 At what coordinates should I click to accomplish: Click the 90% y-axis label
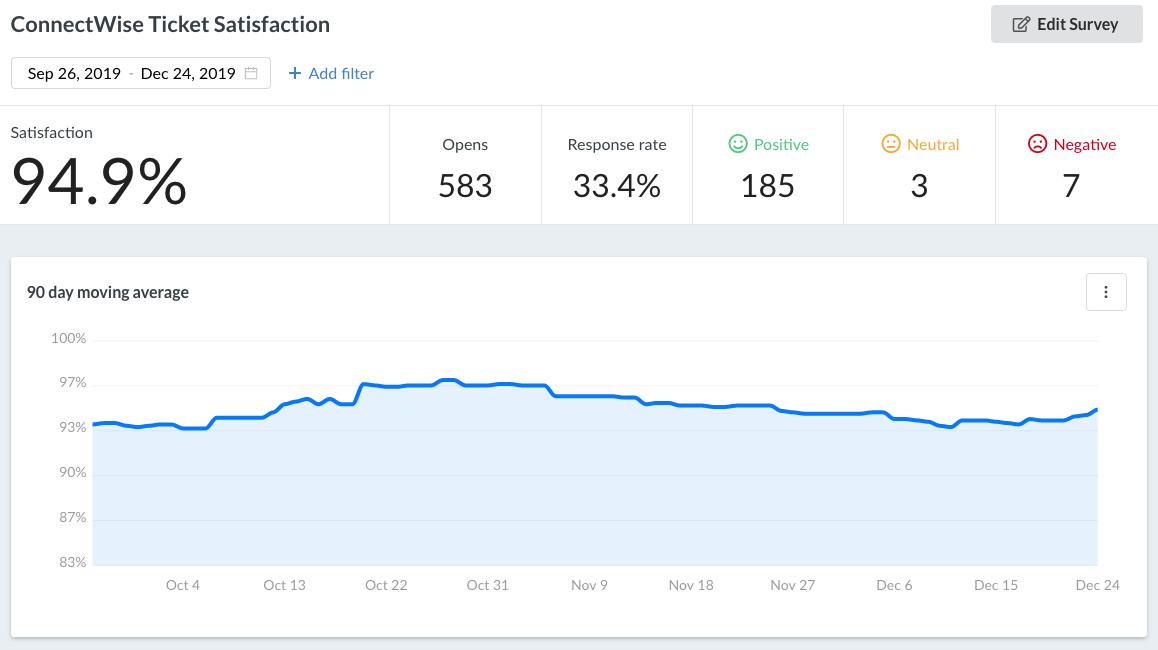click(x=72, y=473)
